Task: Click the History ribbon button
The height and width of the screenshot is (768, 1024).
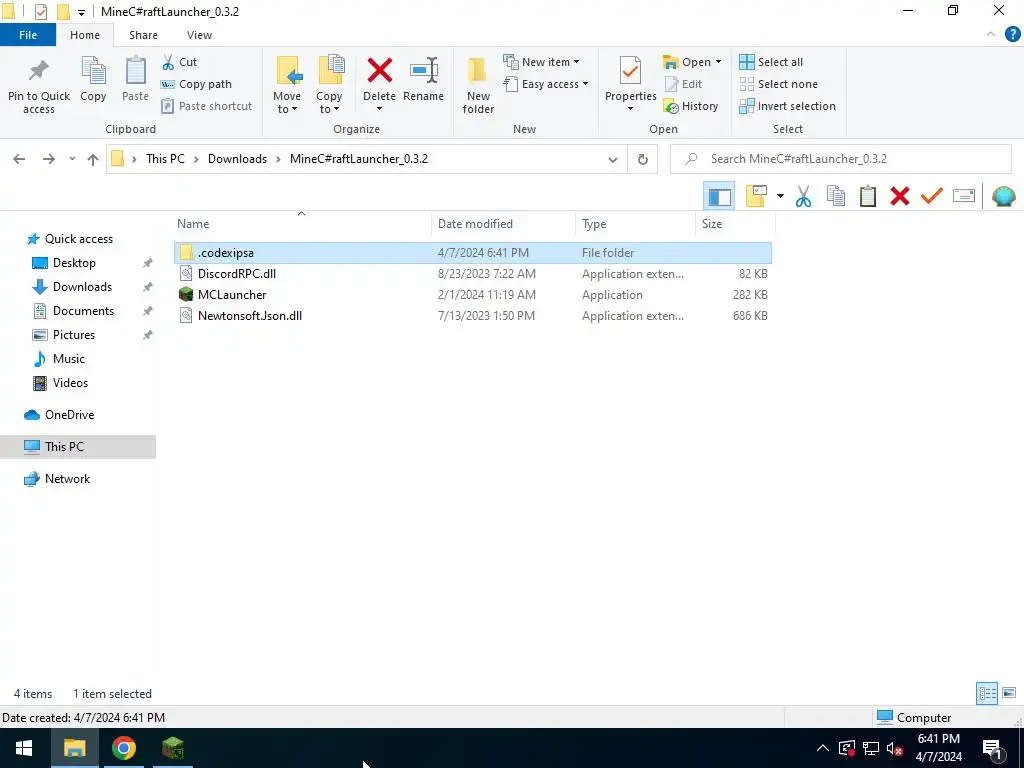Action: pyautogui.click(x=690, y=106)
